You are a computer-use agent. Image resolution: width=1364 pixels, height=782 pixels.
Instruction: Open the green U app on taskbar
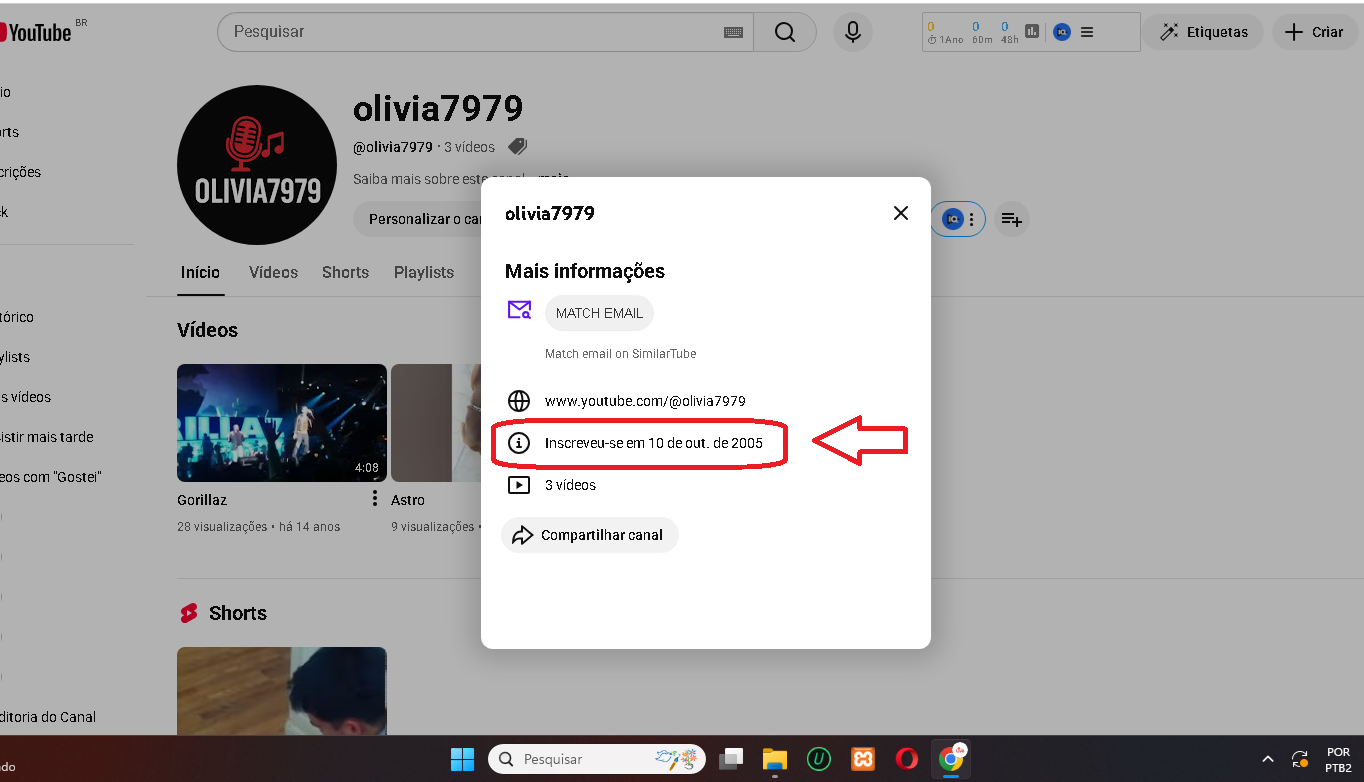point(819,759)
